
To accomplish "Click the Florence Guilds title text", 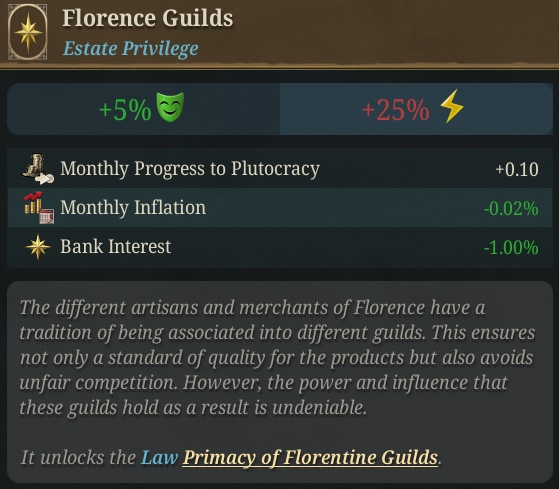I will 148,18.
